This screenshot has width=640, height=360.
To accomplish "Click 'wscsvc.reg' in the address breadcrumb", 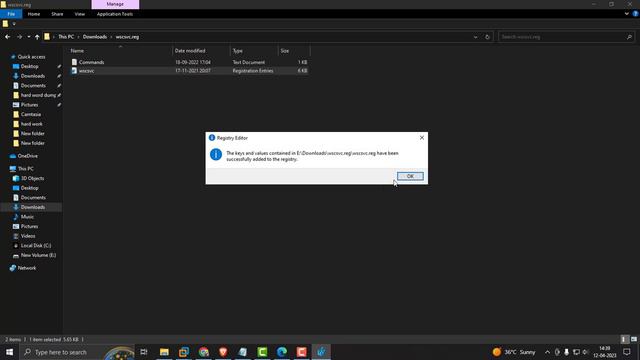I will pos(127,37).
